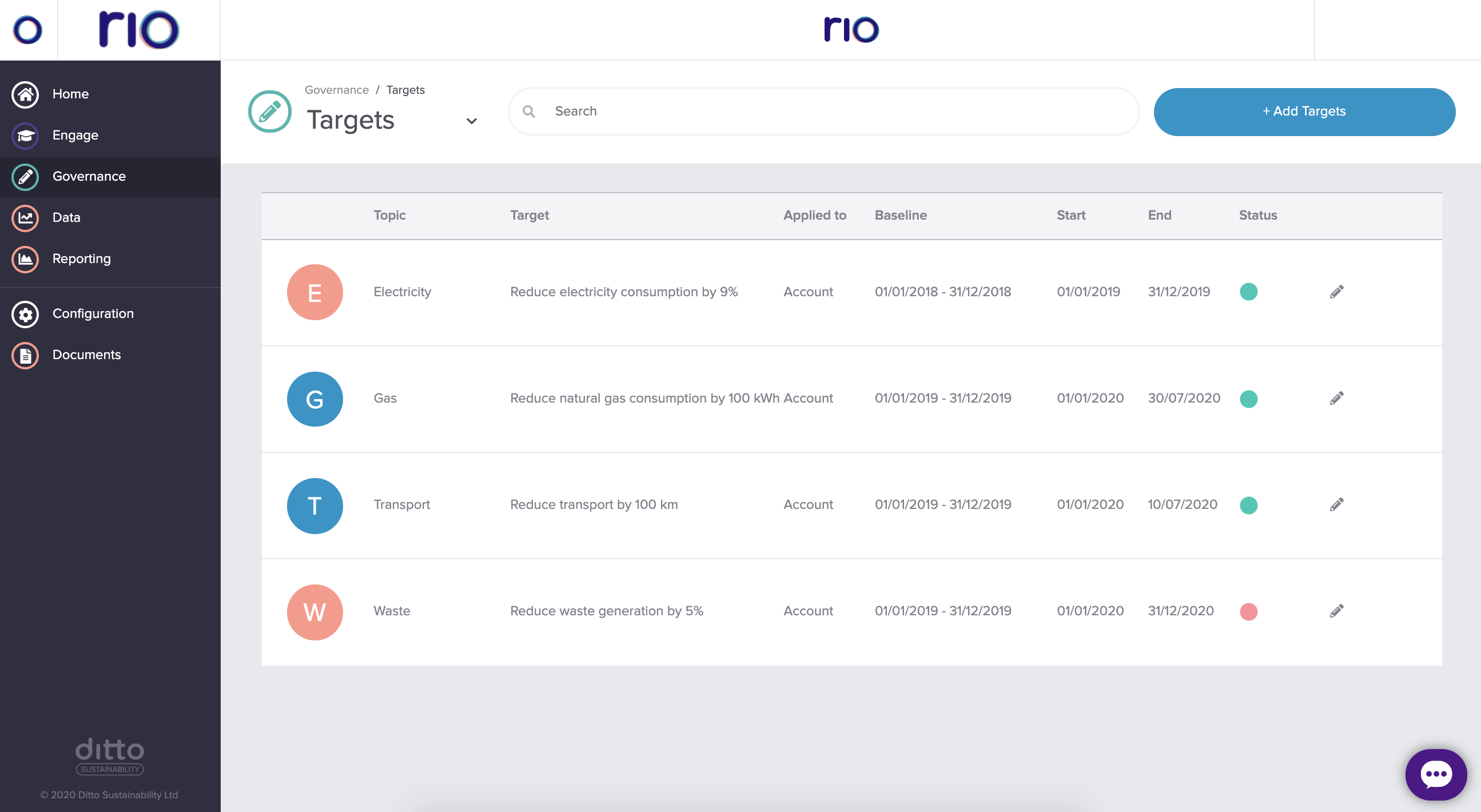Click the magnifier icon in search bar
The image size is (1481, 812).
529,112
